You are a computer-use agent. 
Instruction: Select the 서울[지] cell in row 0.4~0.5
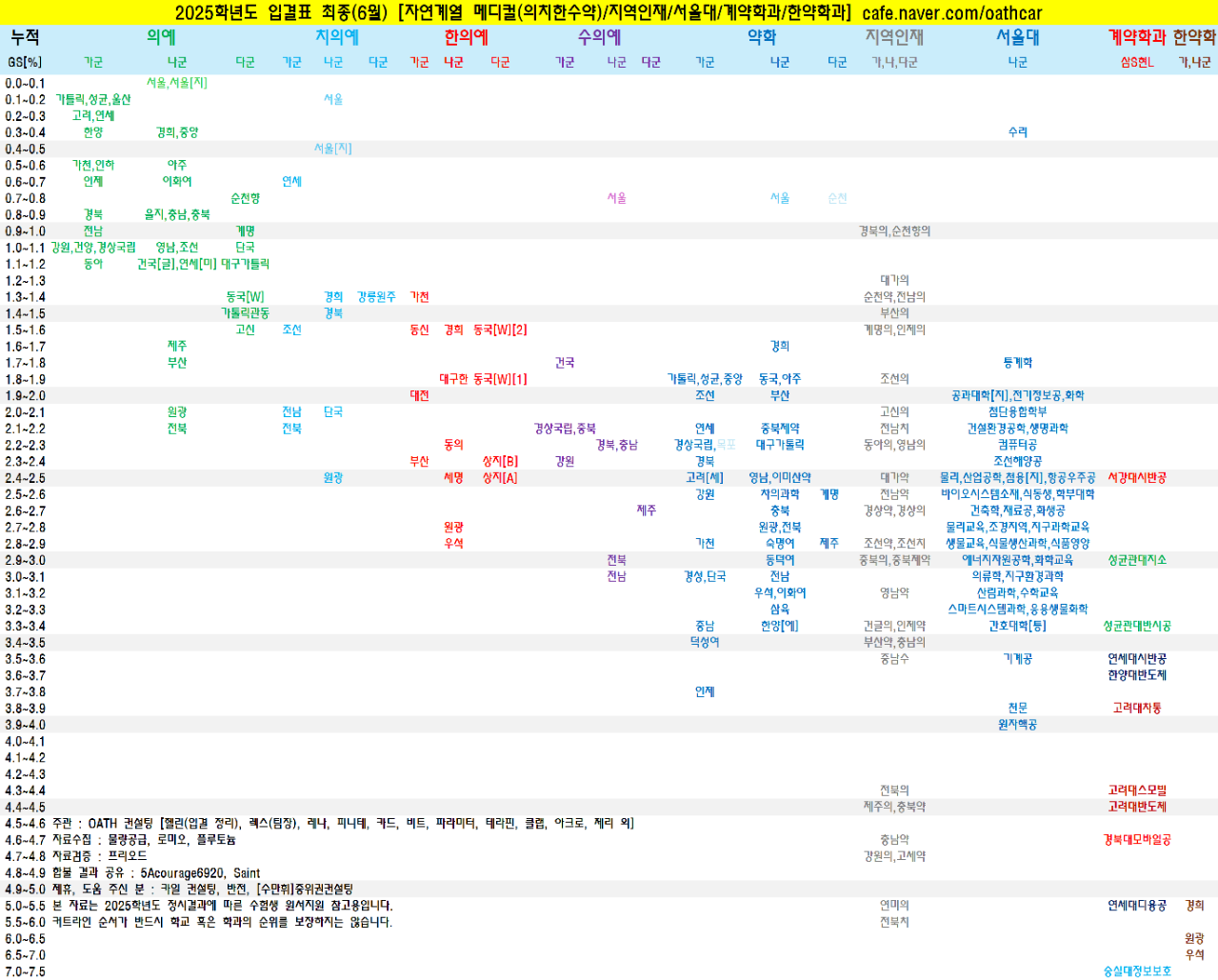[333, 149]
